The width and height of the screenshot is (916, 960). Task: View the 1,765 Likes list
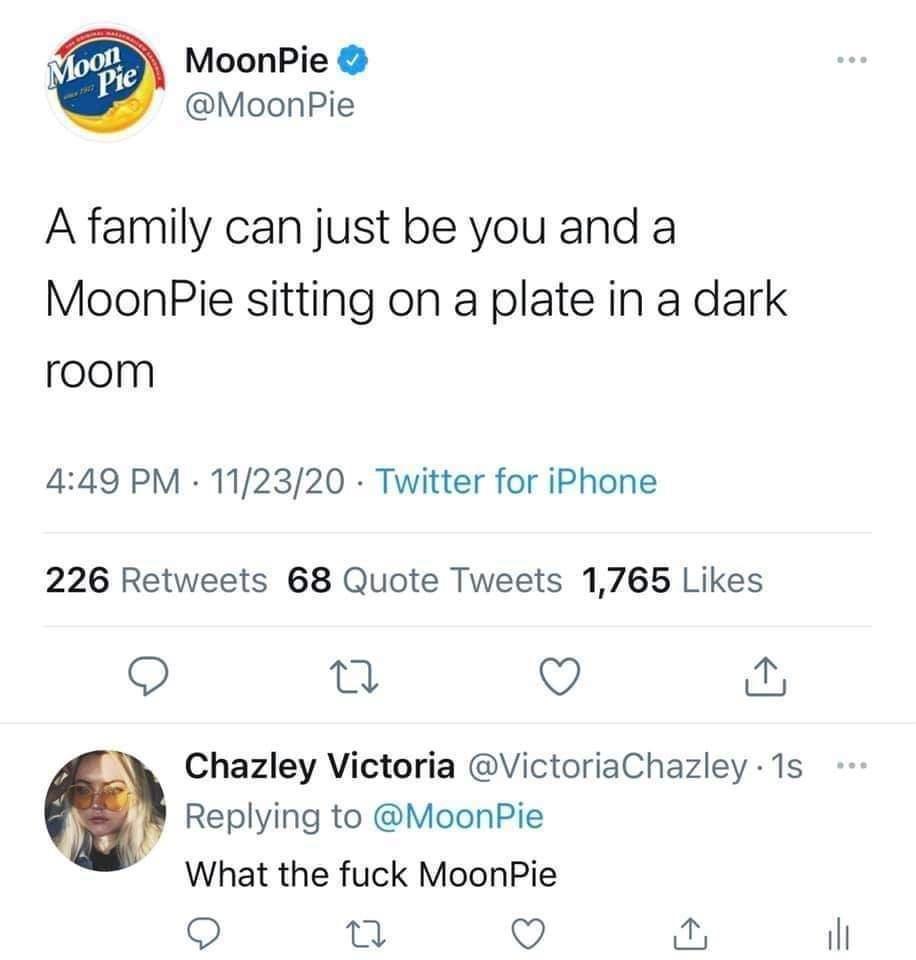point(672,579)
